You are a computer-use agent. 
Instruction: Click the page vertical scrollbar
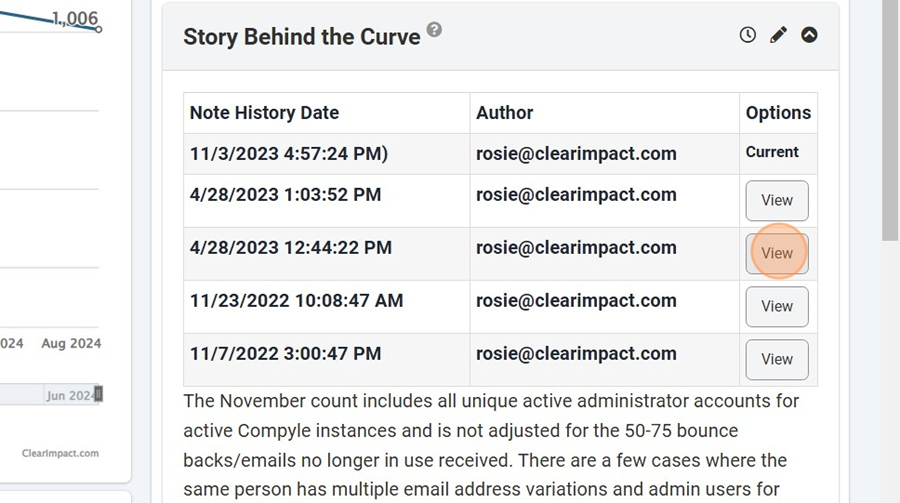(890, 121)
